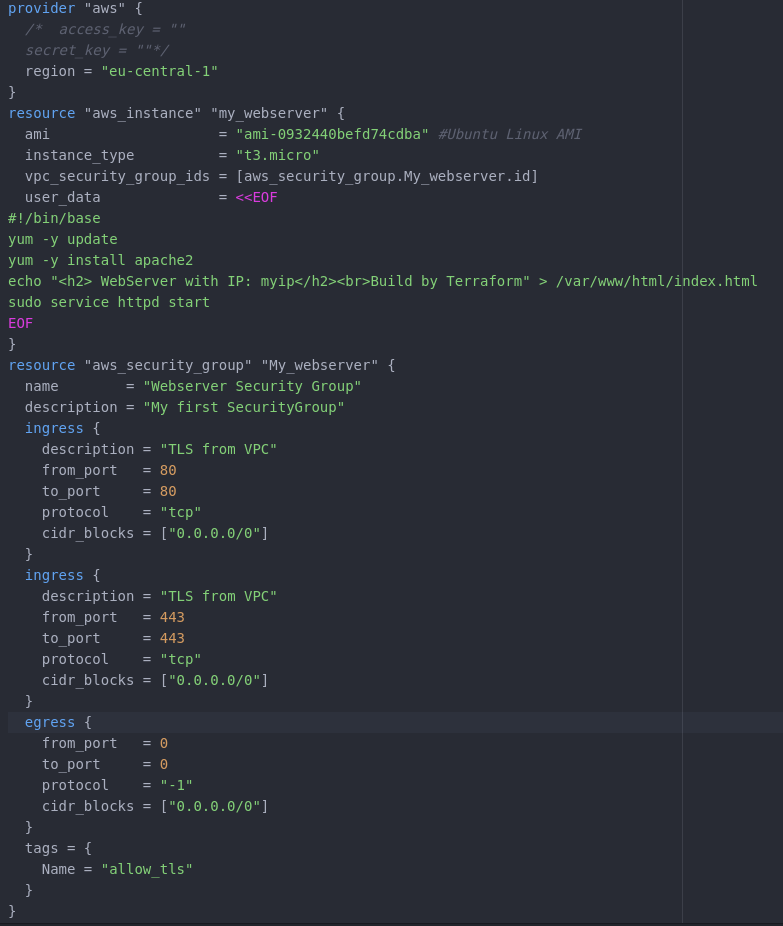The image size is (783, 926).
Task: Click the tags attribute name
Action: 41,849
